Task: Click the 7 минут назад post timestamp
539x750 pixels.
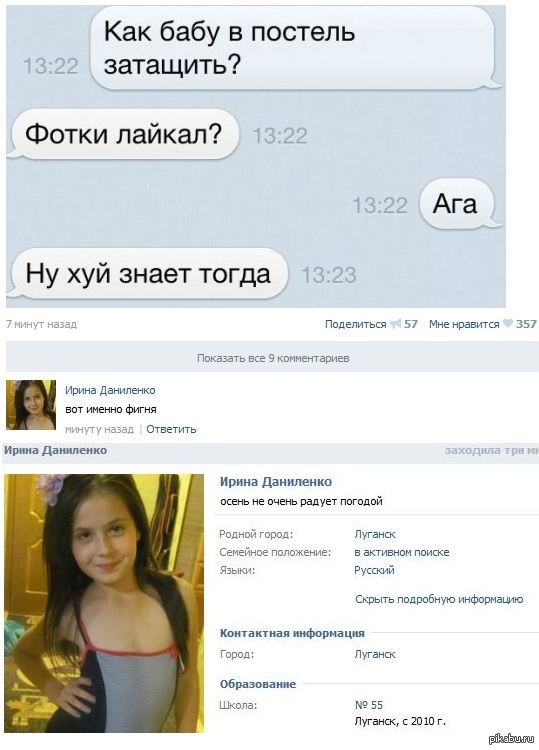Action: pos(41,324)
